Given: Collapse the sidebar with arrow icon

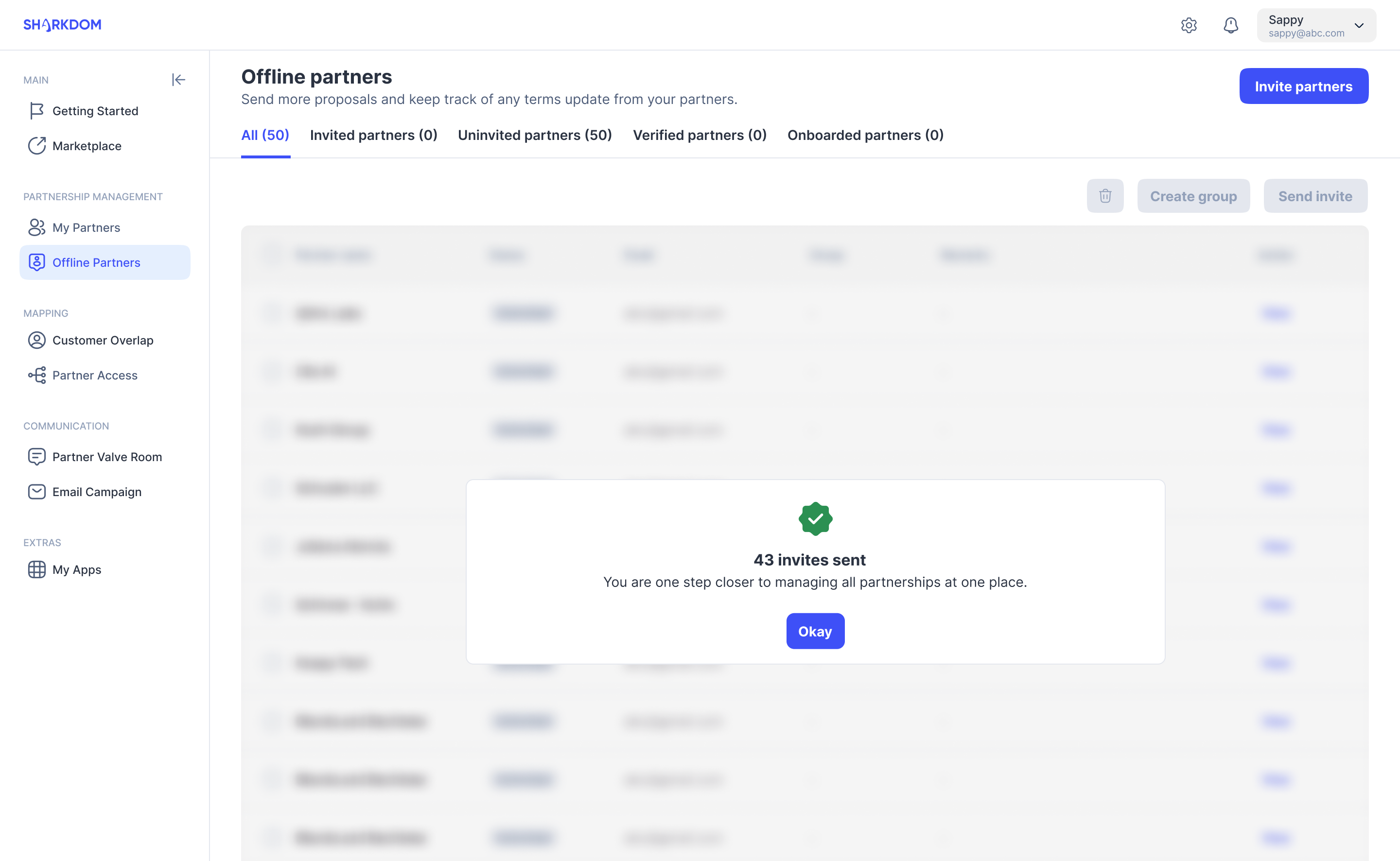Looking at the screenshot, I should pyautogui.click(x=178, y=80).
